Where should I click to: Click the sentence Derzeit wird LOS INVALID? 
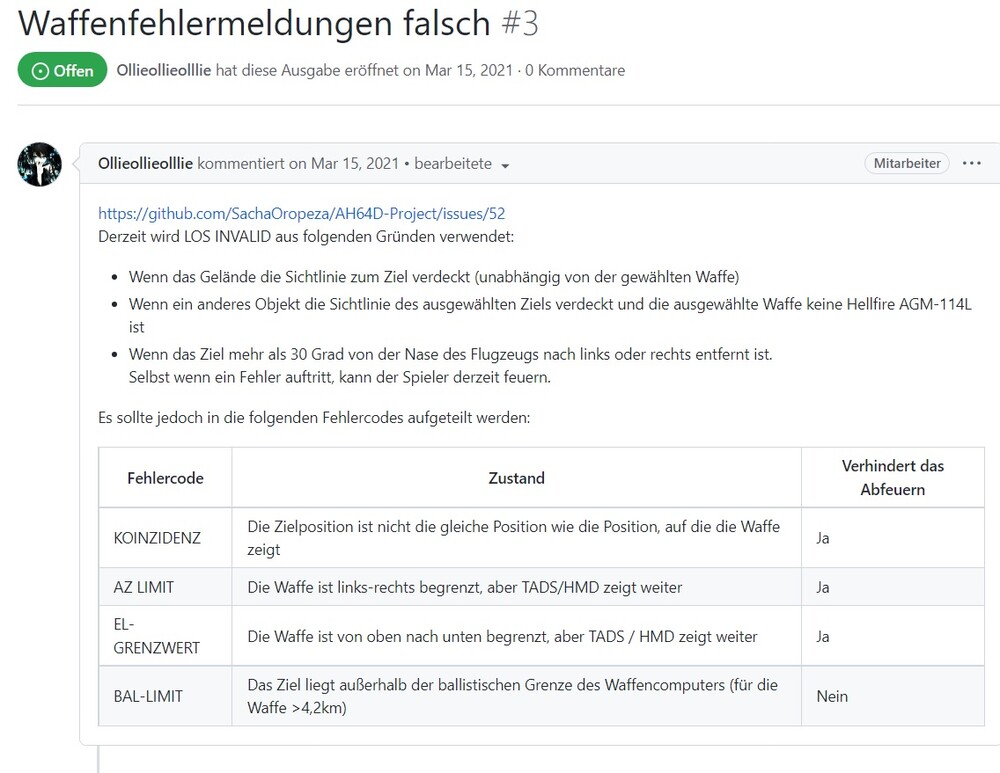pos(306,237)
